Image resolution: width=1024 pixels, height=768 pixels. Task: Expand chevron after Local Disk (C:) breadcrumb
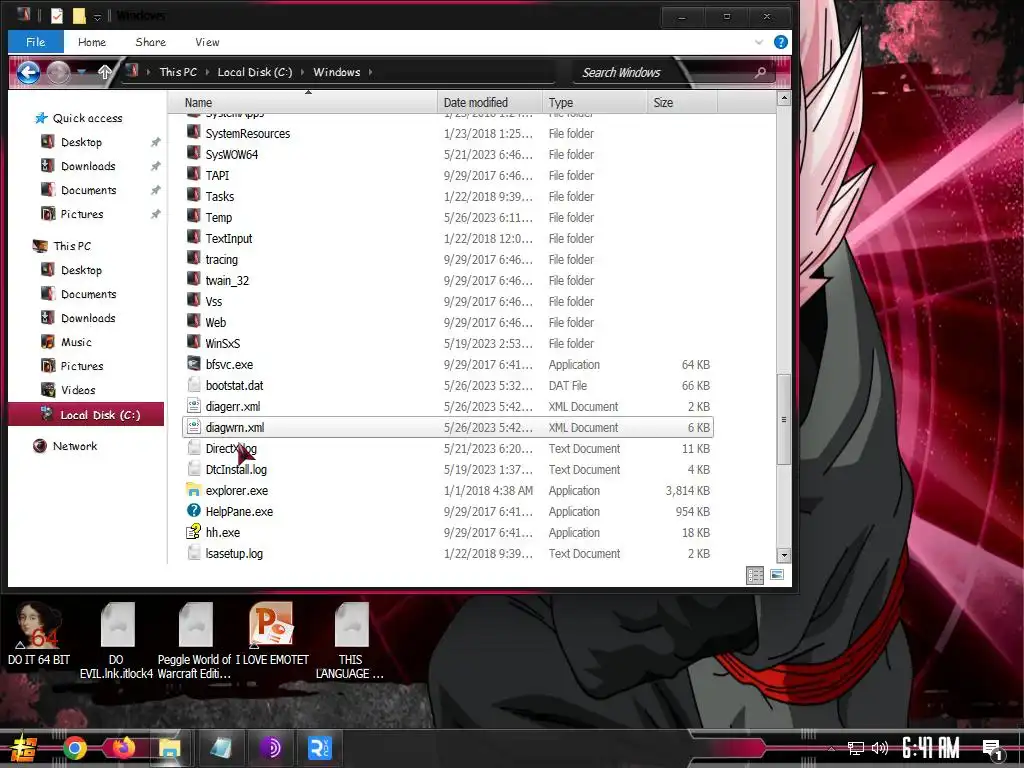303,72
